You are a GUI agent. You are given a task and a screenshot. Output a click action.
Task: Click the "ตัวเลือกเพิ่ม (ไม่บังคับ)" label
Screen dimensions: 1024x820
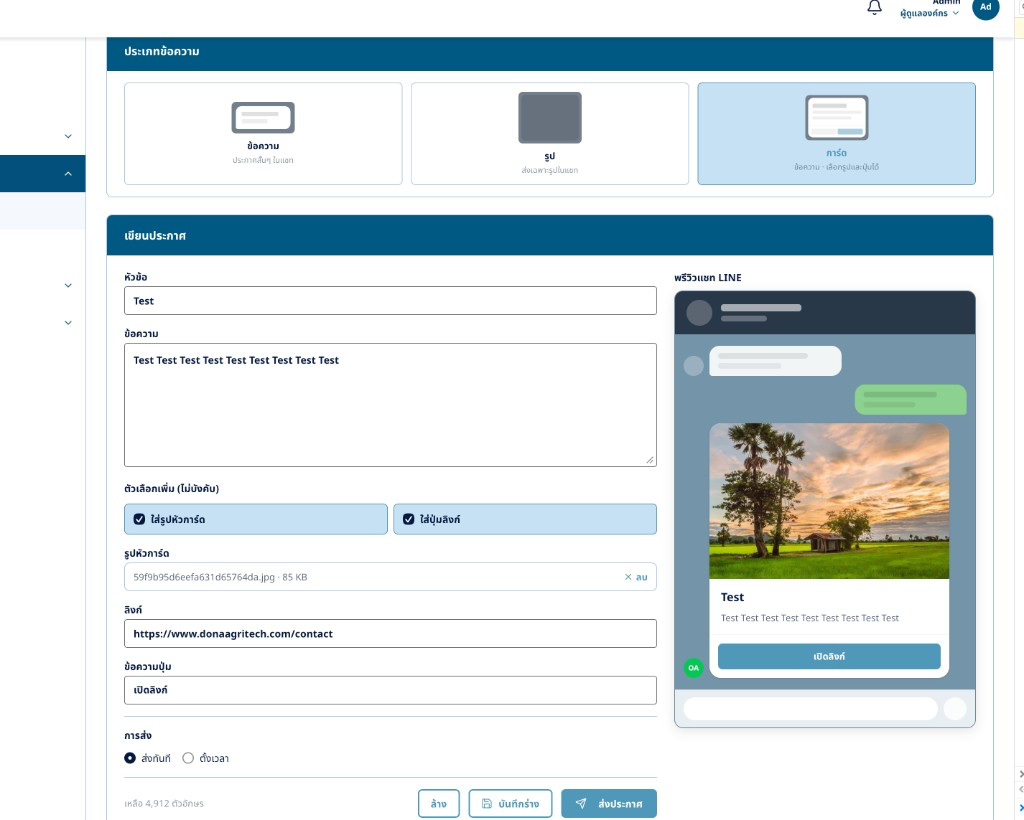[171, 488]
